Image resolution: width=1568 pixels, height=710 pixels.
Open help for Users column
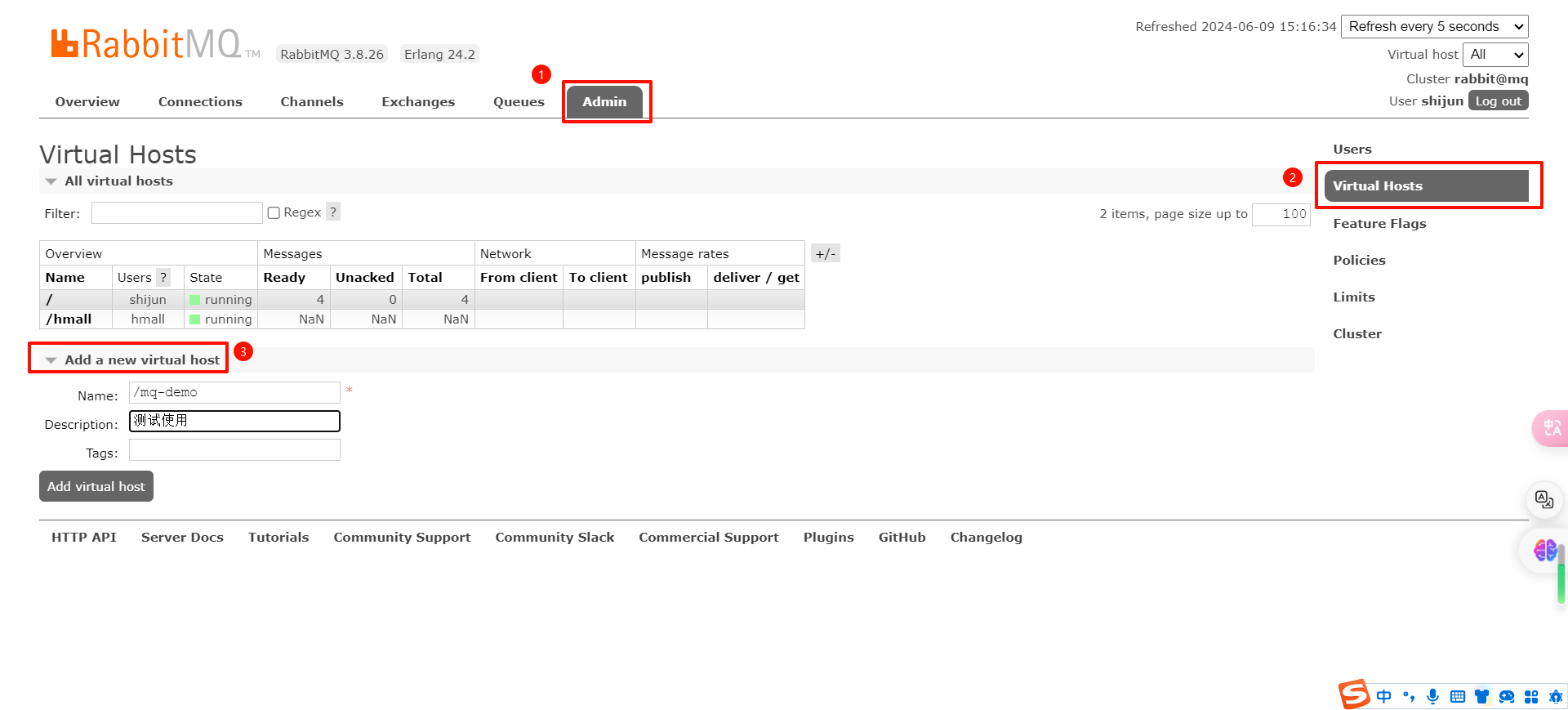pos(163,277)
